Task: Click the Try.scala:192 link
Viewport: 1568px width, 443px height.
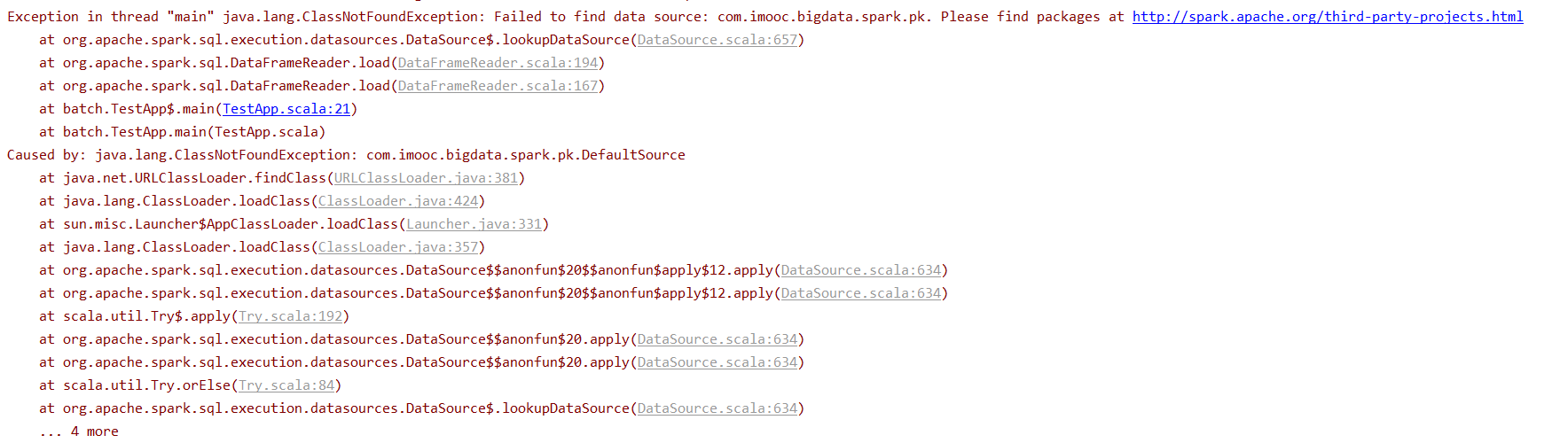Action: (291, 316)
